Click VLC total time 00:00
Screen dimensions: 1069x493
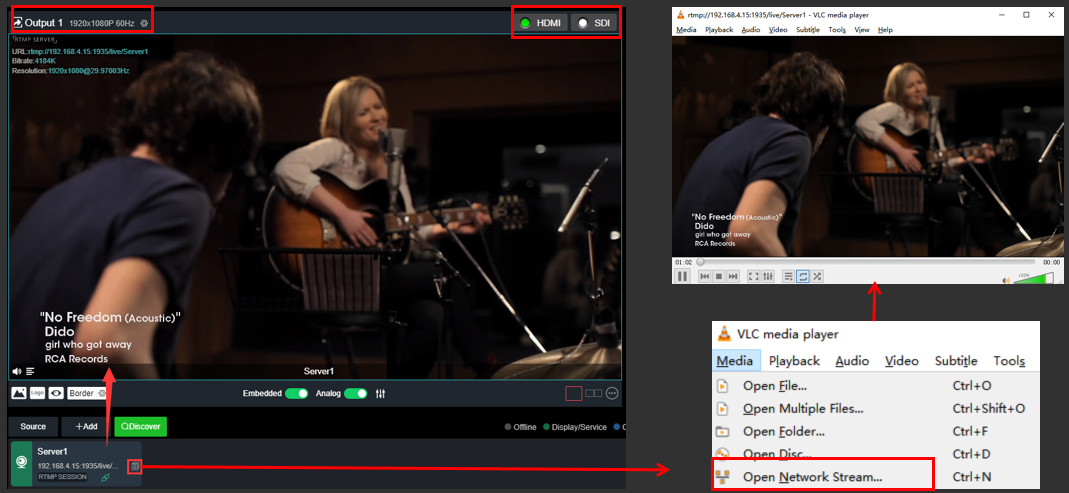click(1051, 262)
